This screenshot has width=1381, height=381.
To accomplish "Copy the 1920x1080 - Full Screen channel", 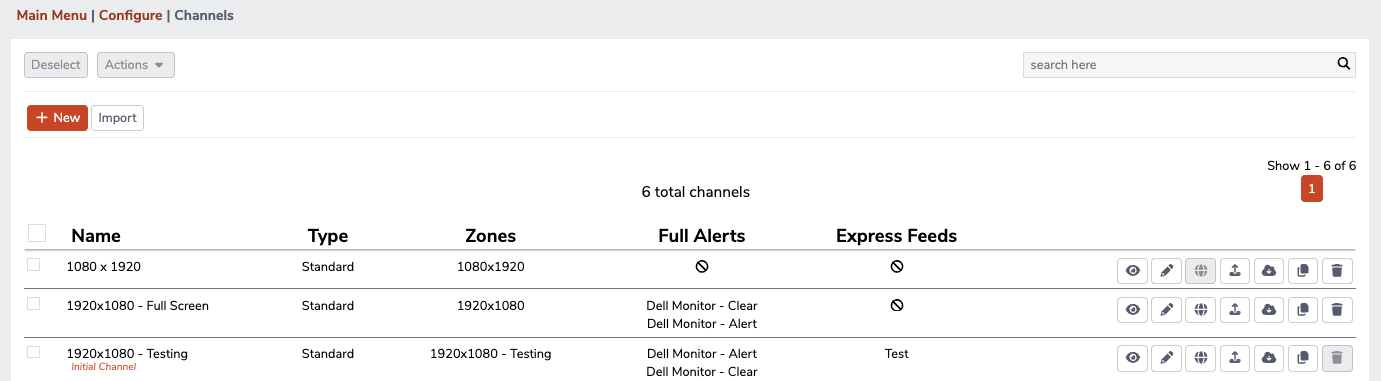I will pos(1302,310).
